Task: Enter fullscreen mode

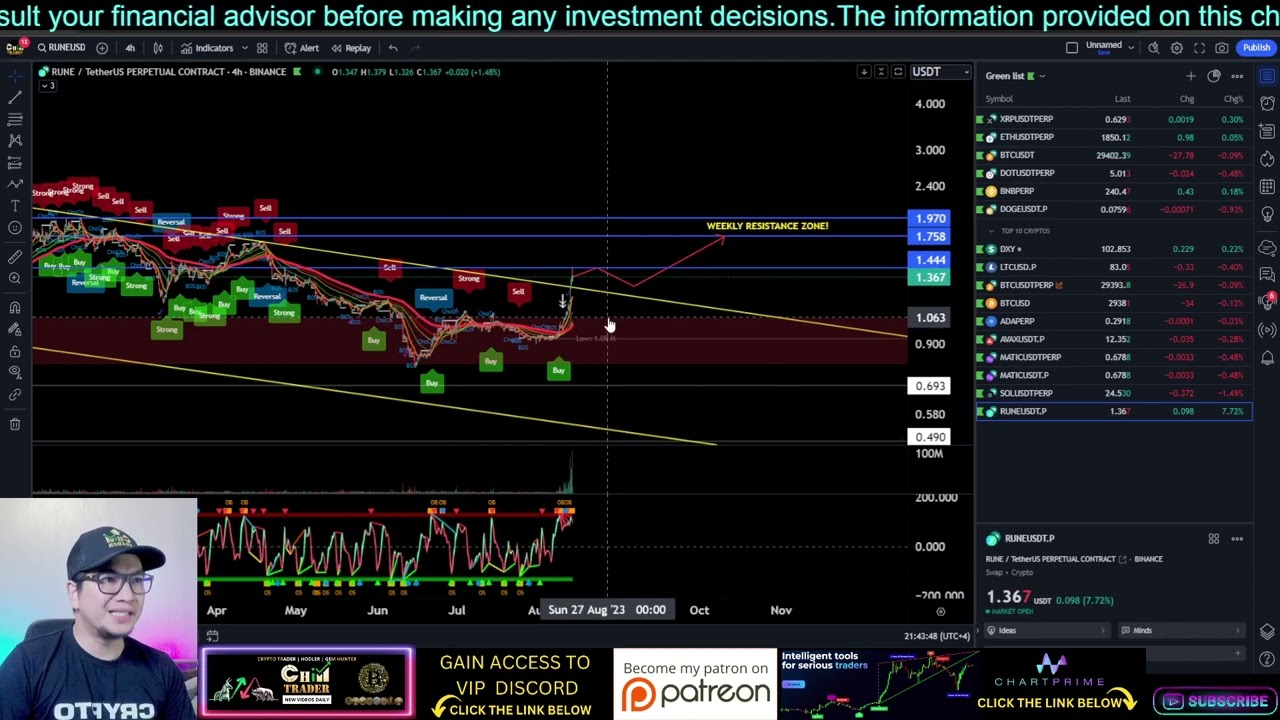Action: coord(1199,48)
